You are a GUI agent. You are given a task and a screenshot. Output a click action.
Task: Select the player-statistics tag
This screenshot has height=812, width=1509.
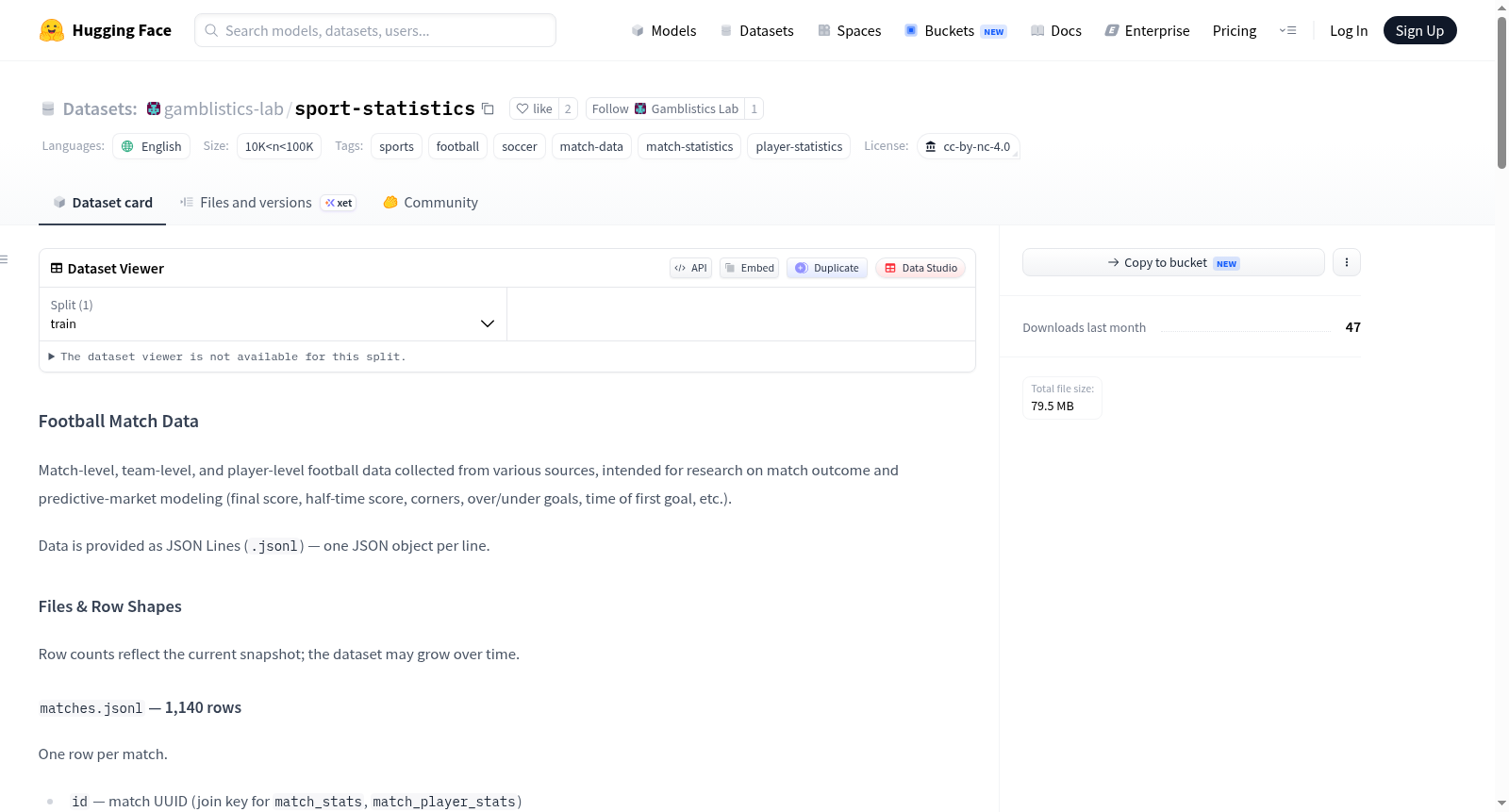[799, 146]
